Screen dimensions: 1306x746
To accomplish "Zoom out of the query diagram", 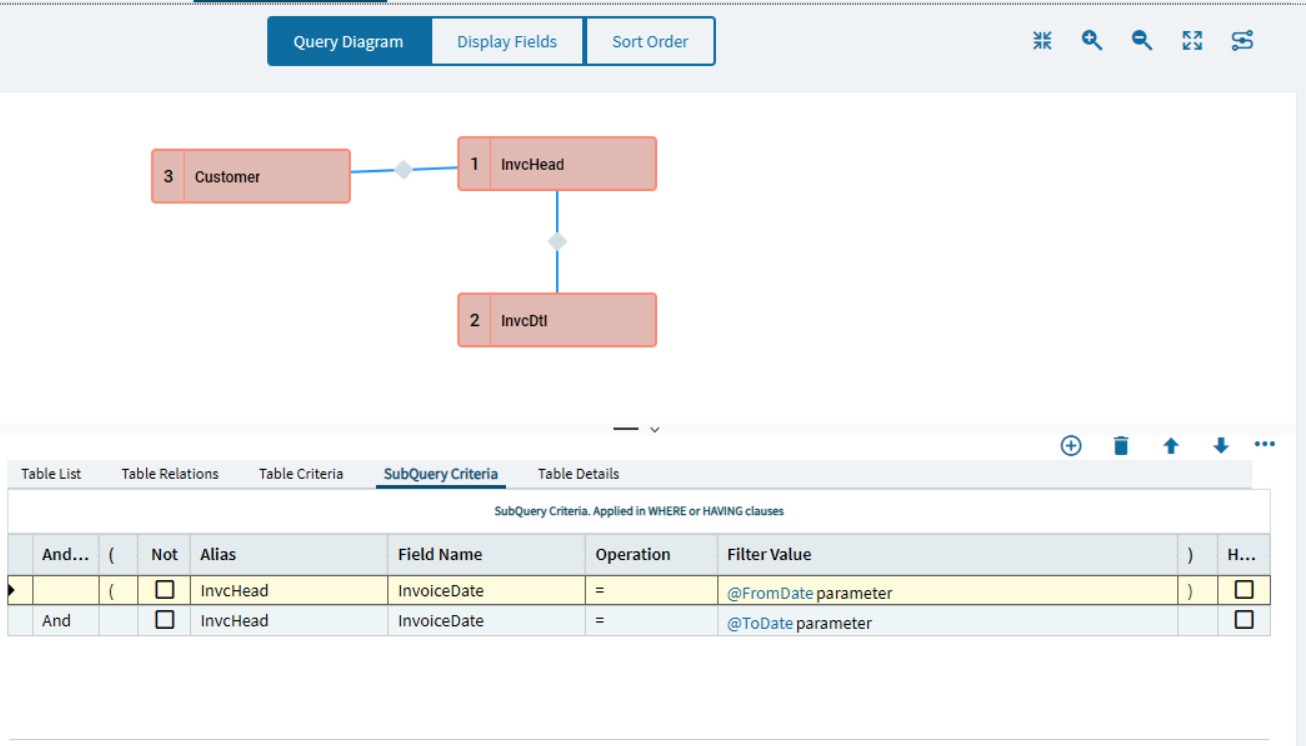I will [x=1142, y=41].
